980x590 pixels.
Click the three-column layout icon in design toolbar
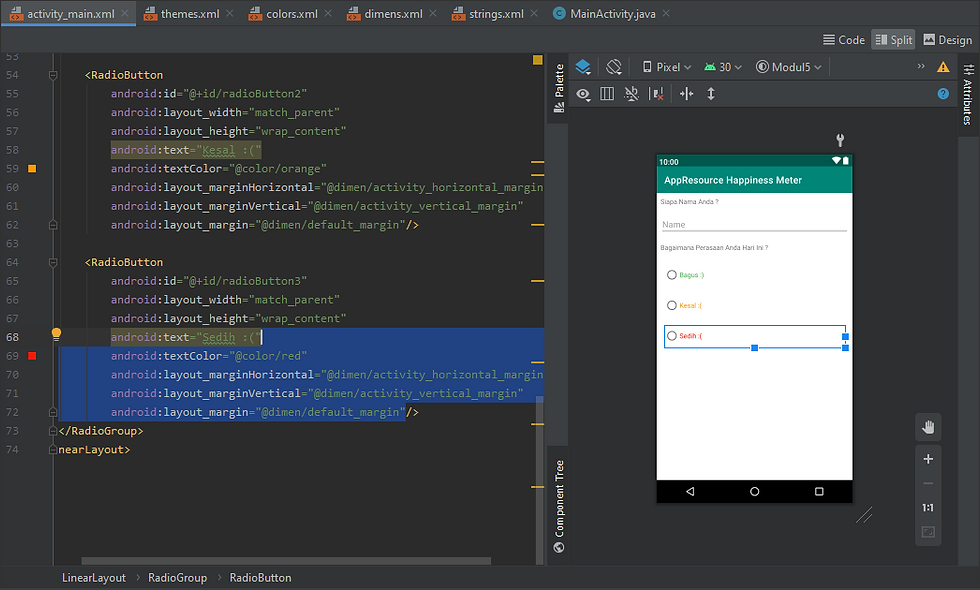click(607, 94)
